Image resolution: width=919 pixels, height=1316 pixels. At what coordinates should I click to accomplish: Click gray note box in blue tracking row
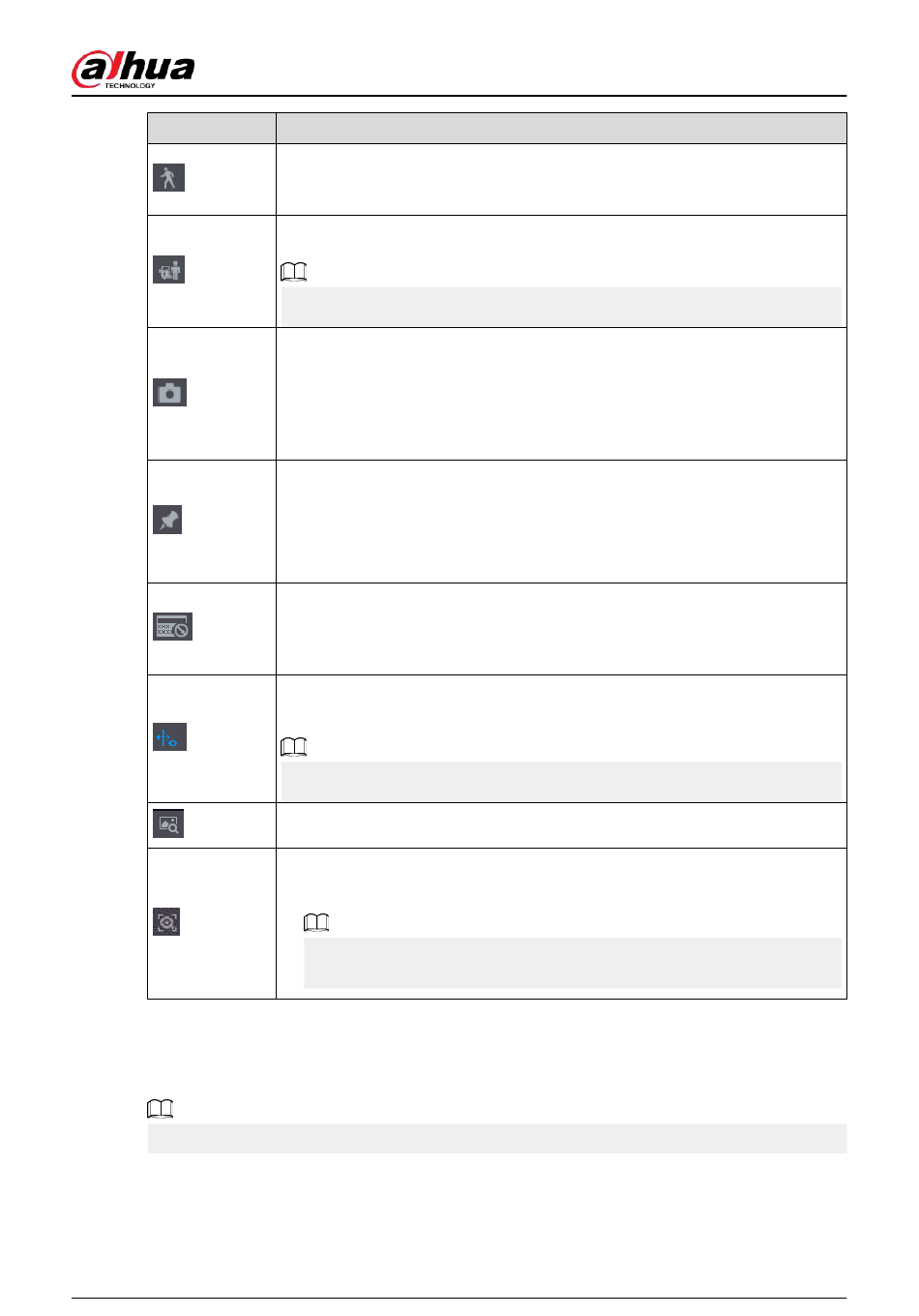tap(561, 781)
